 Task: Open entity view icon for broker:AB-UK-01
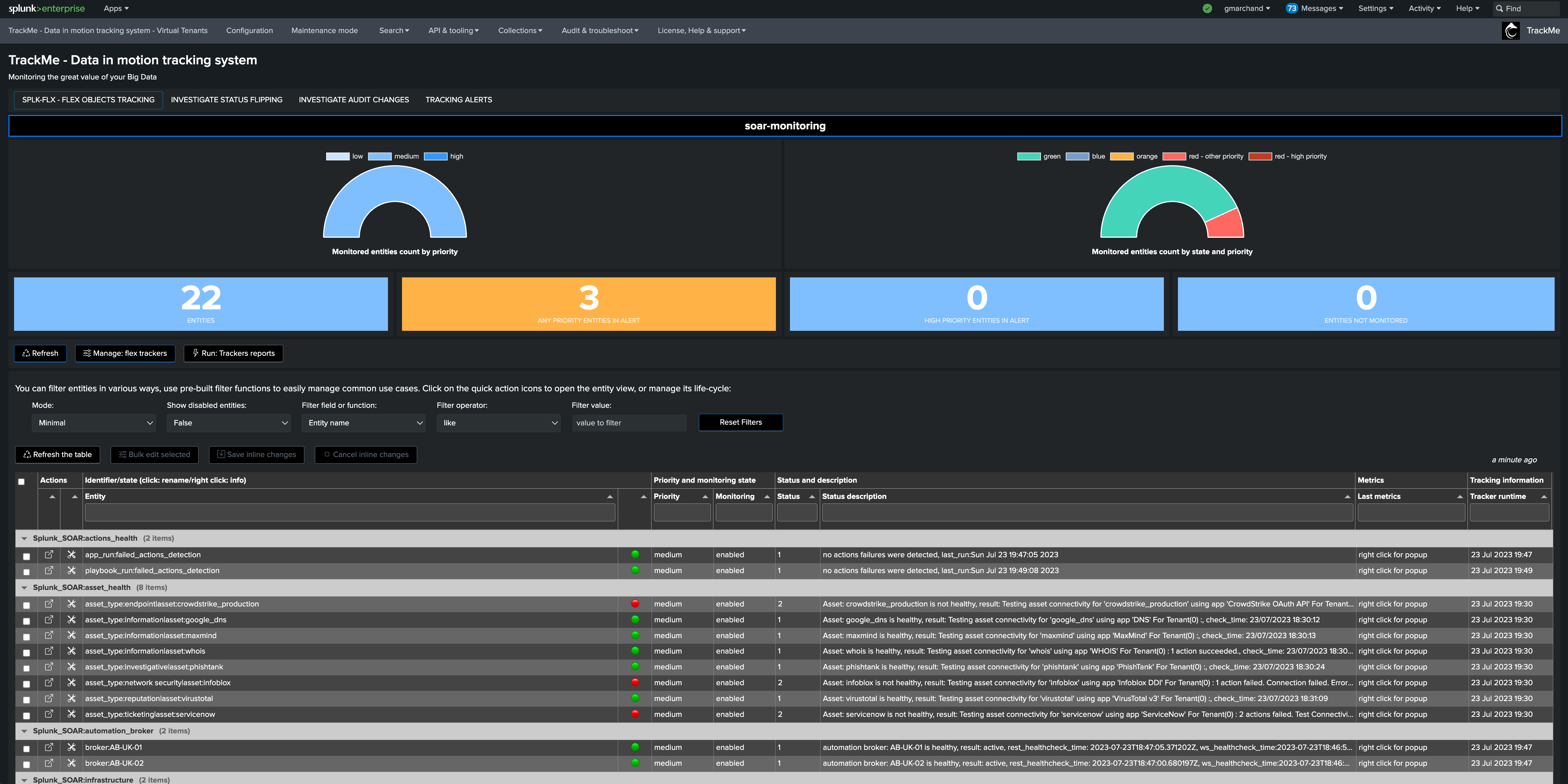pyautogui.click(x=49, y=747)
